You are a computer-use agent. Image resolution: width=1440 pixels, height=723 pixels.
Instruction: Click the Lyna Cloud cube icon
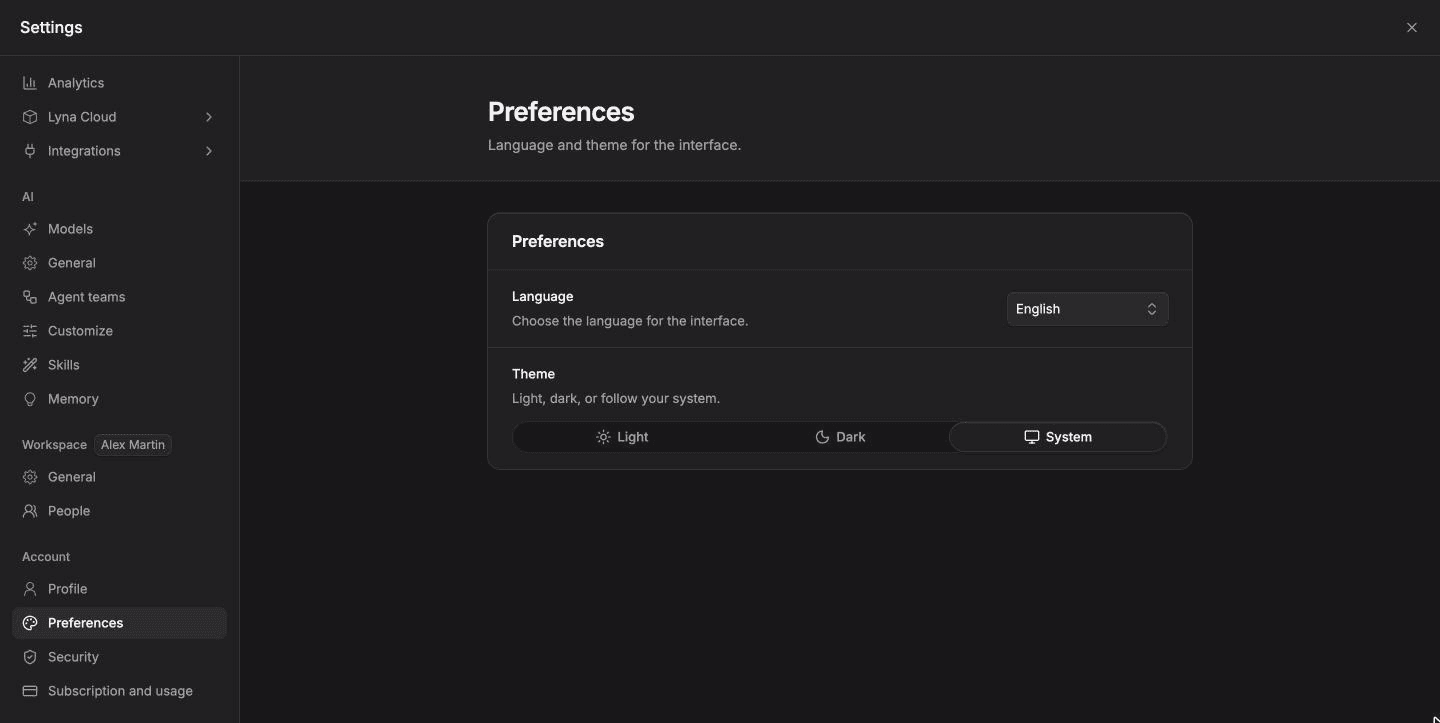pos(30,117)
